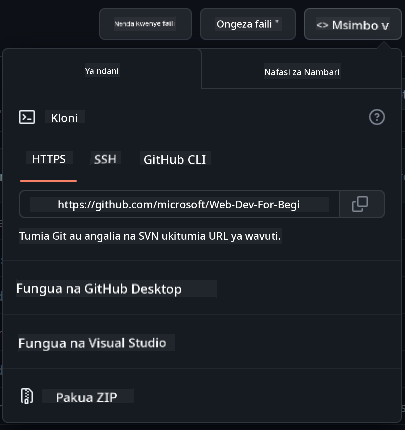Click the v arrow on Msimbo button

point(385,26)
